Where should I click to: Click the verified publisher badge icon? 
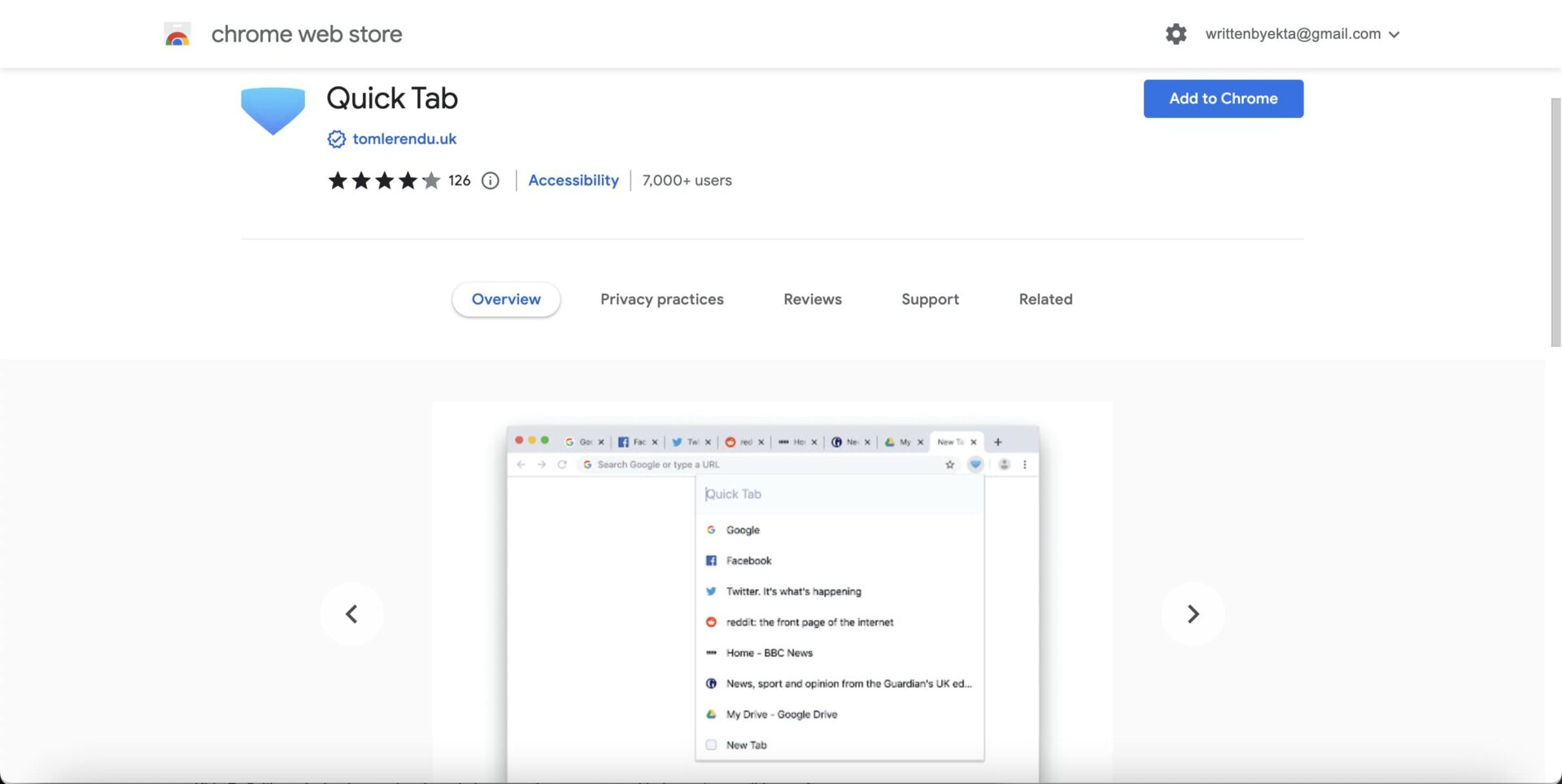tap(336, 139)
